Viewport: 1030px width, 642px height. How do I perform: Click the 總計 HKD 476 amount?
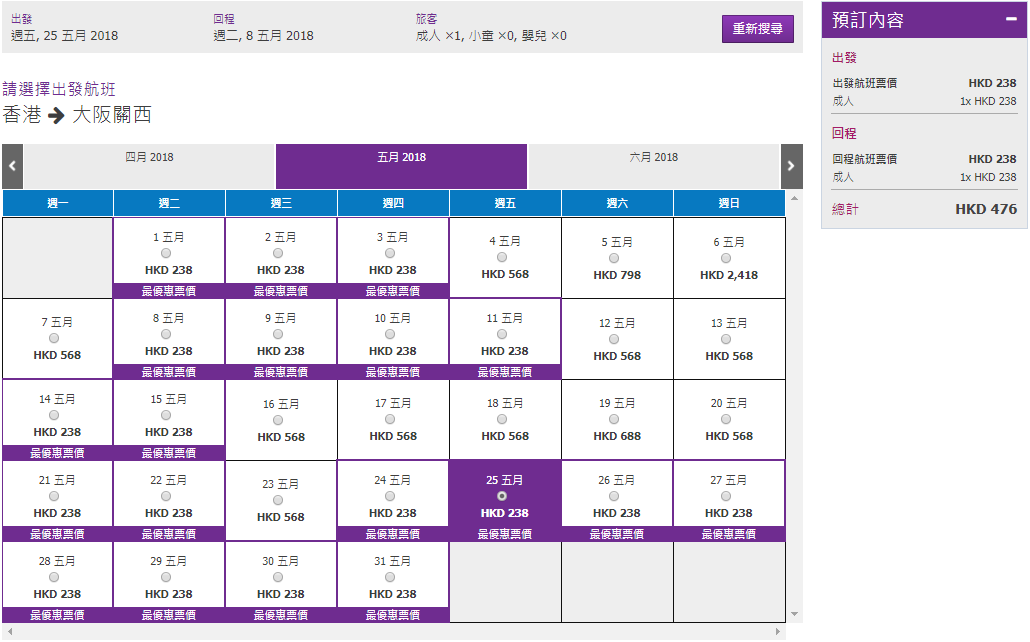pyautogui.click(x=986, y=209)
